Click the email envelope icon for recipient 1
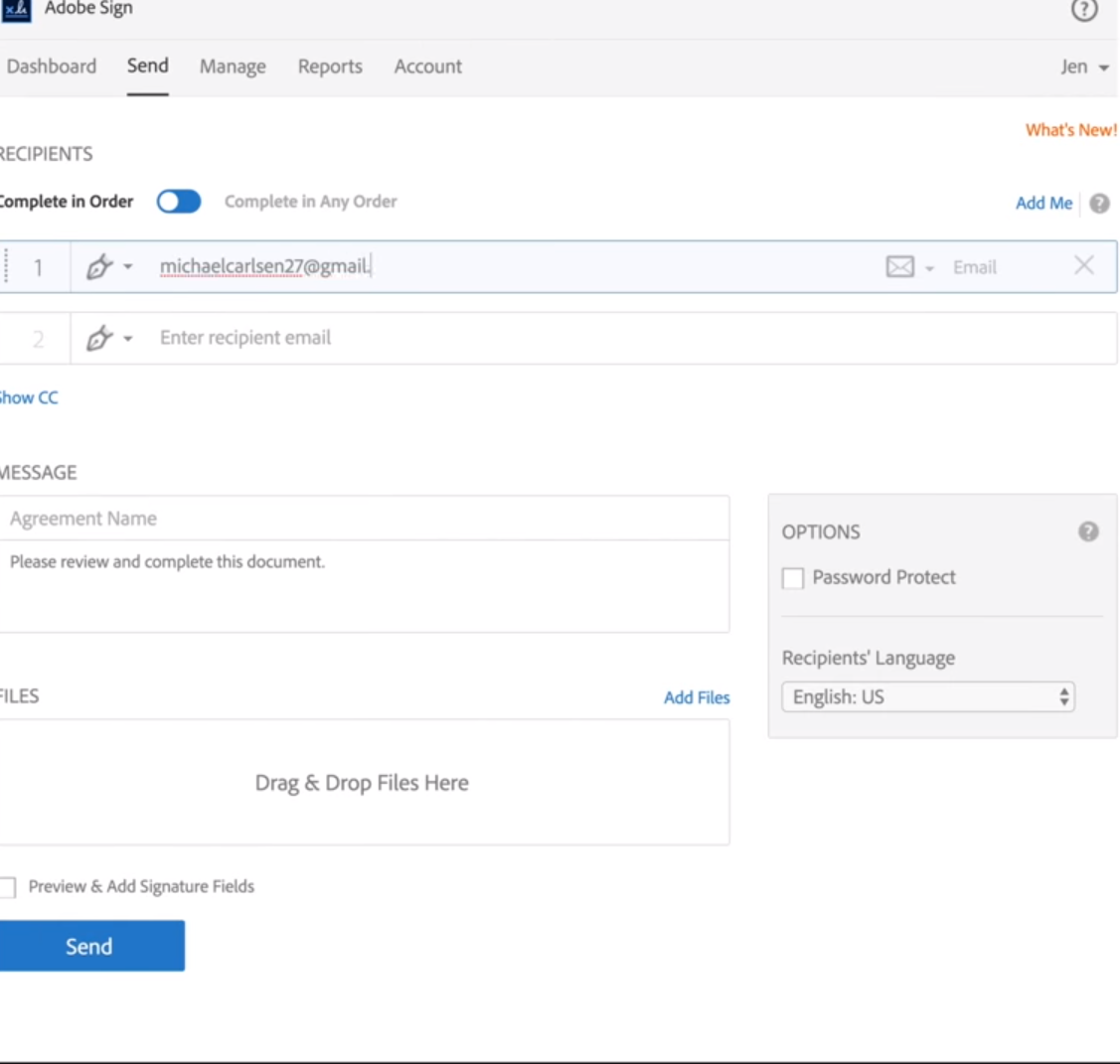 [899, 267]
